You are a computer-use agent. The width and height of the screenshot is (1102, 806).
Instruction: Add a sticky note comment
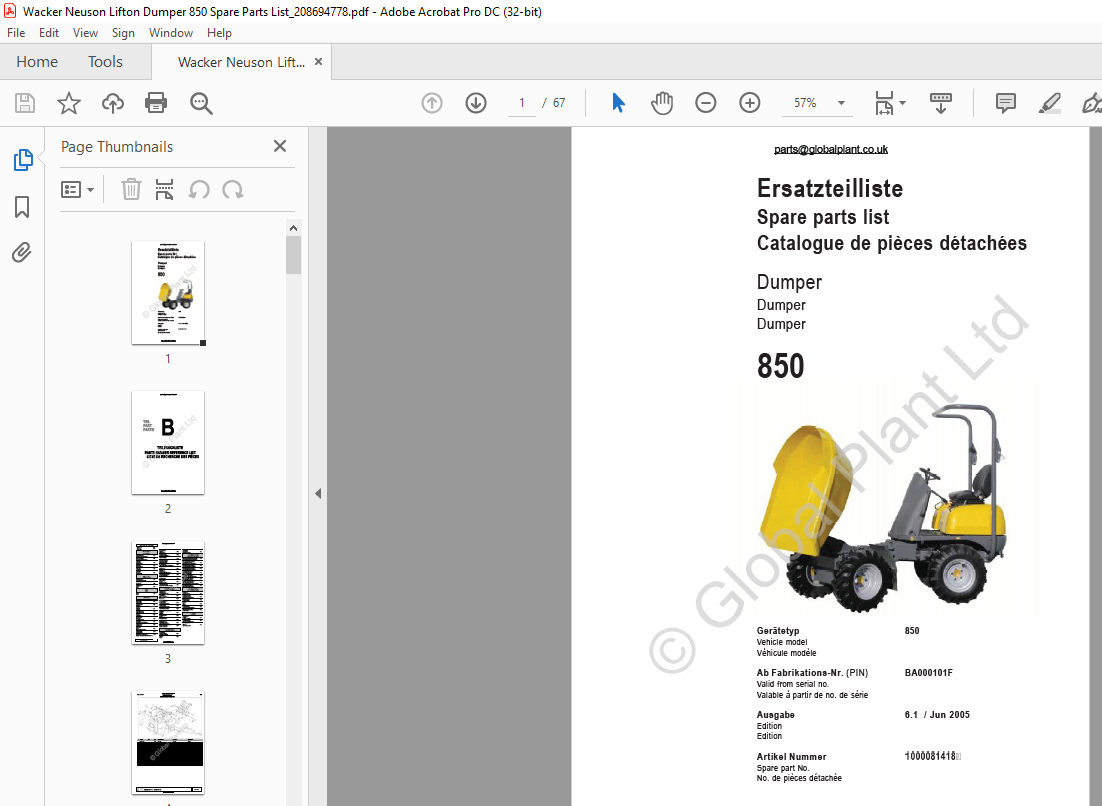click(x=1006, y=103)
